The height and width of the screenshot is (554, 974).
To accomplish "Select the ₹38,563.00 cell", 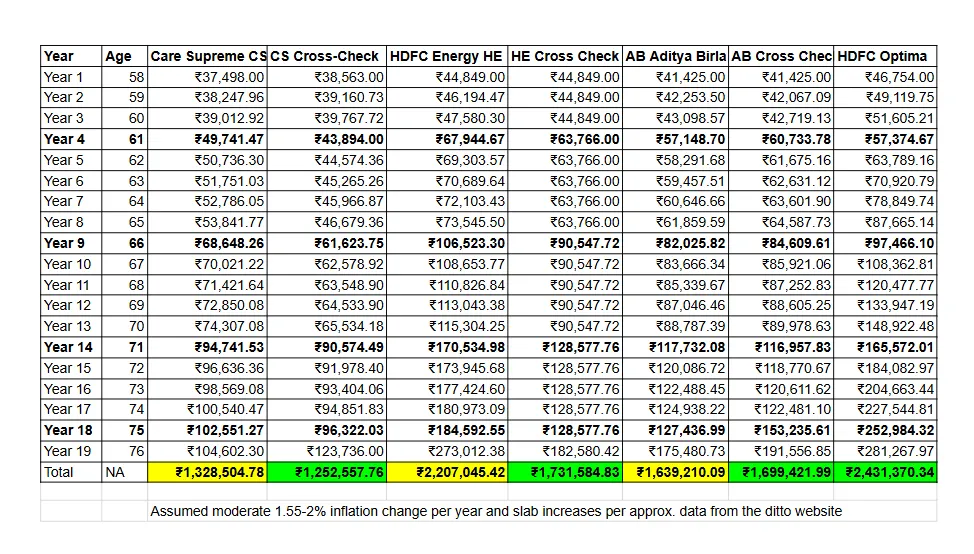I will click(x=327, y=77).
